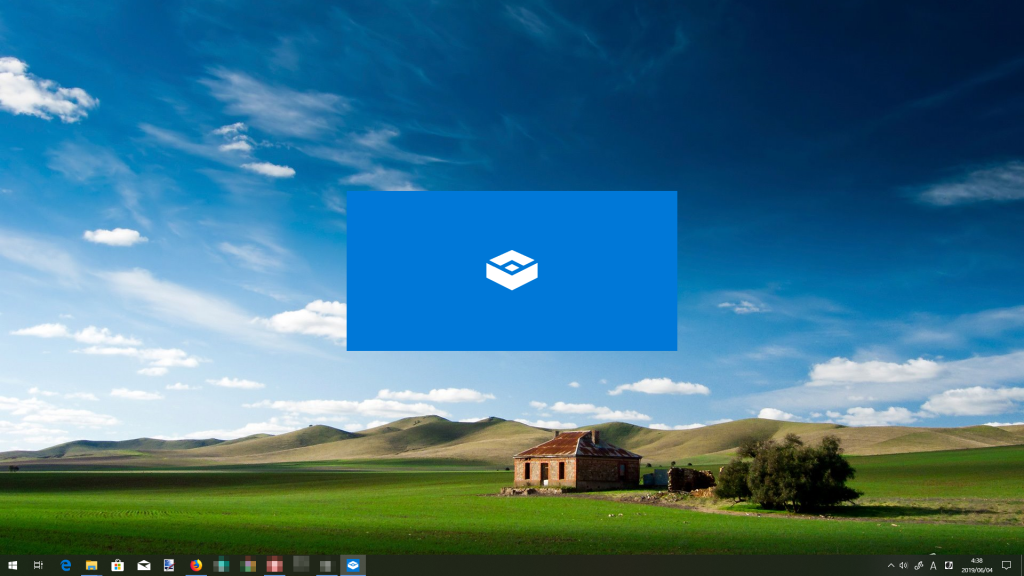
Task: Open the Action Center notifications
Action: pyautogui.click(x=1006, y=565)
